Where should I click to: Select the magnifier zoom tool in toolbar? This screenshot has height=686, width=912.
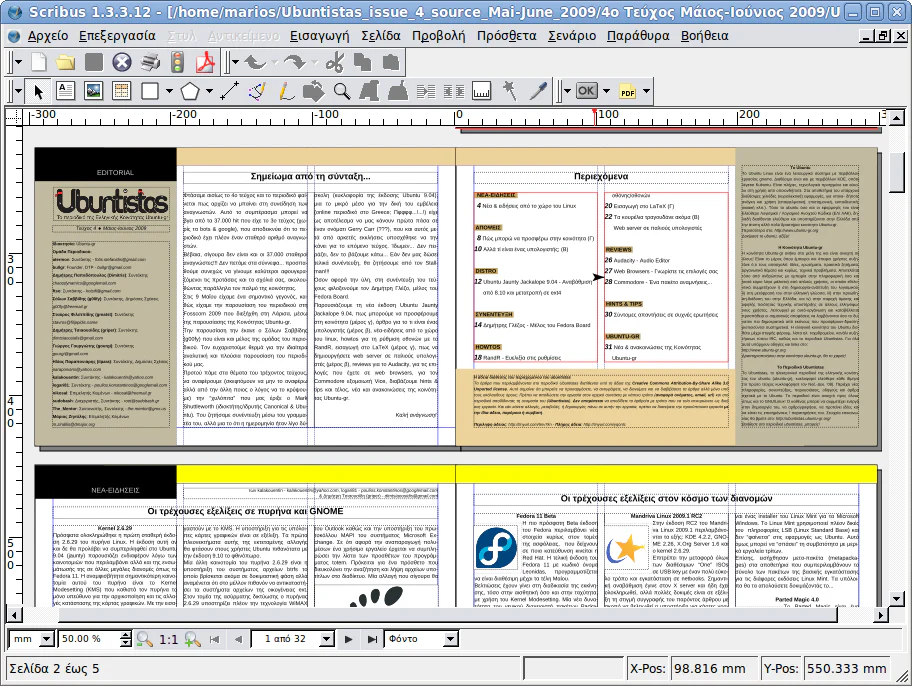click(x=341, y=91)
